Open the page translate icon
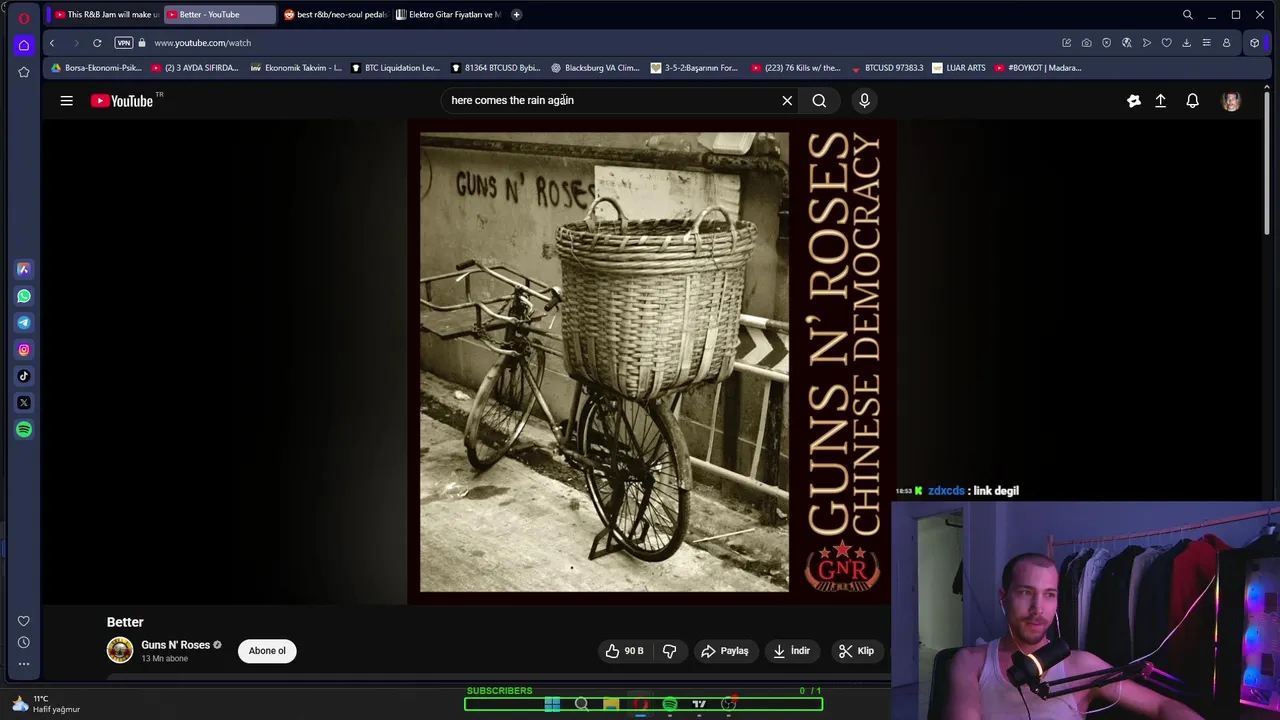1280x720 pixels. pyautogui.click(x=1126, y=43)
